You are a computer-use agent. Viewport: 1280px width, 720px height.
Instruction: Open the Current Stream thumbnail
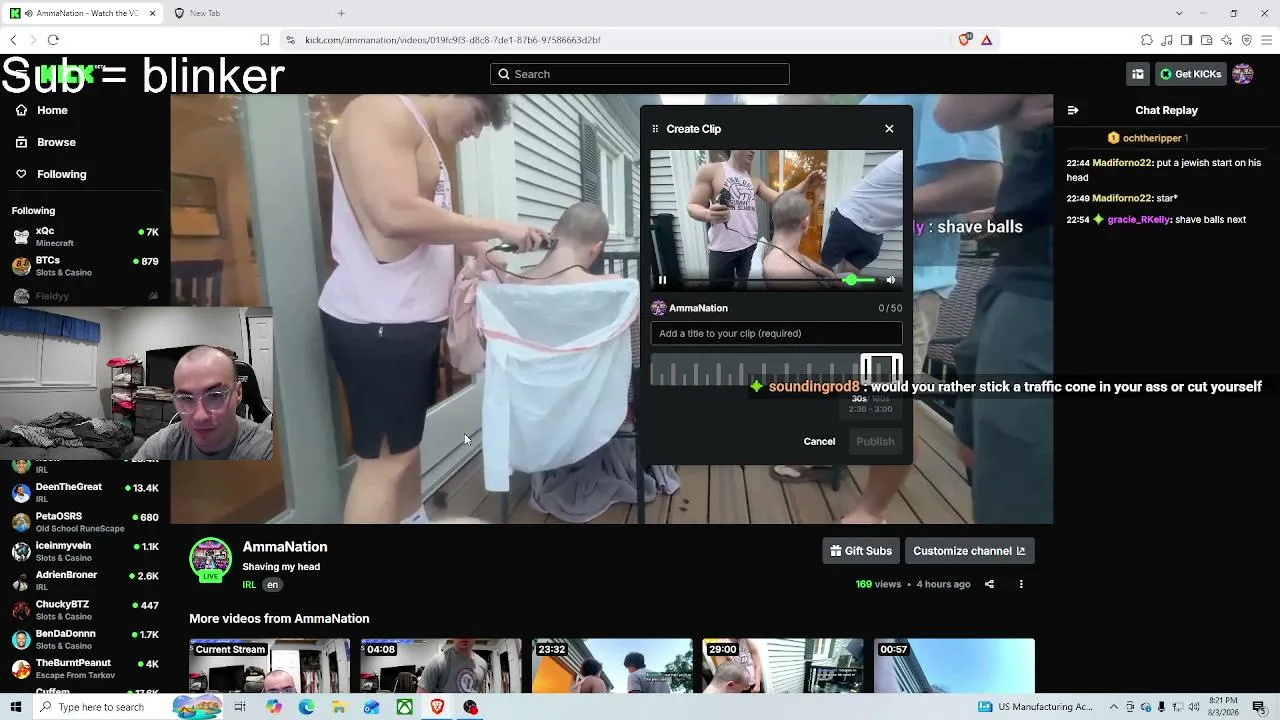[x=270, y=666]
